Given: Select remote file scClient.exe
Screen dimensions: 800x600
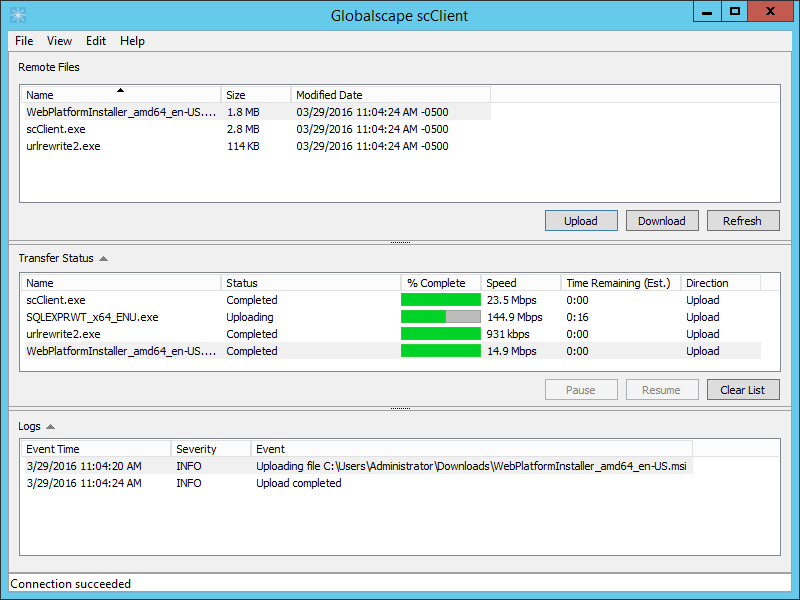Looking at the screenshot, I should (x=258, y=129).
